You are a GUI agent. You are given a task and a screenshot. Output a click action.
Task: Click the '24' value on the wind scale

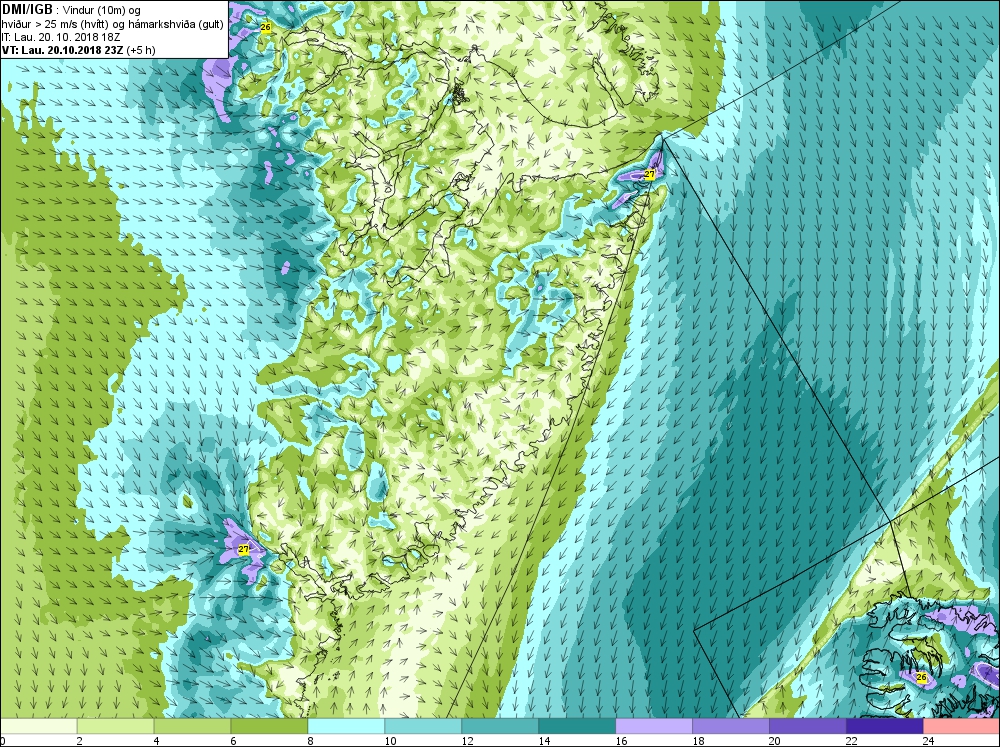tap(929, 741)
